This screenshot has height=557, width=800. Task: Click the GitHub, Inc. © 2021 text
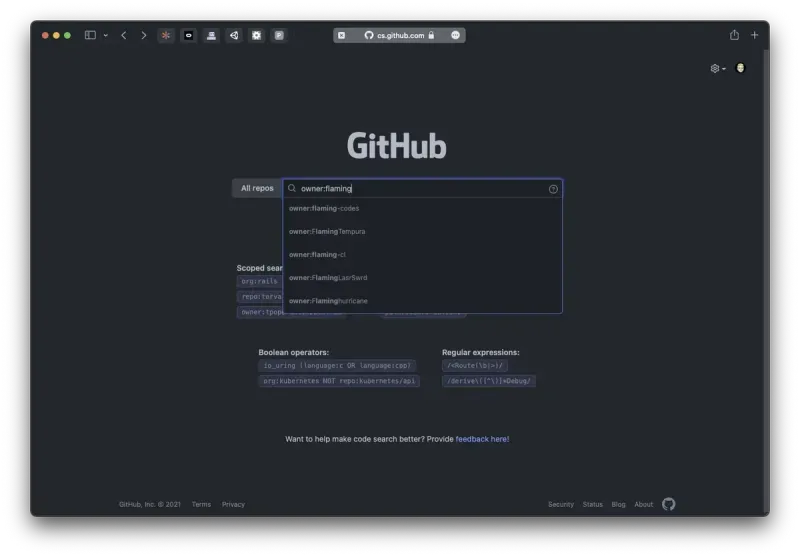(149, 504)
